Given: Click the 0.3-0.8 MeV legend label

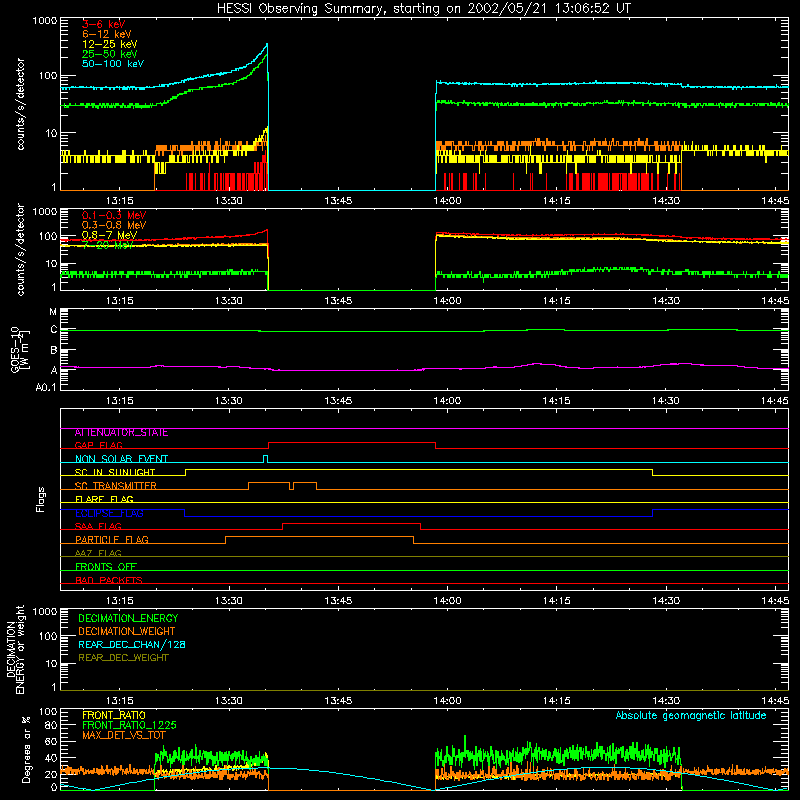Looking at the screenshot, I should click(114, 225).
